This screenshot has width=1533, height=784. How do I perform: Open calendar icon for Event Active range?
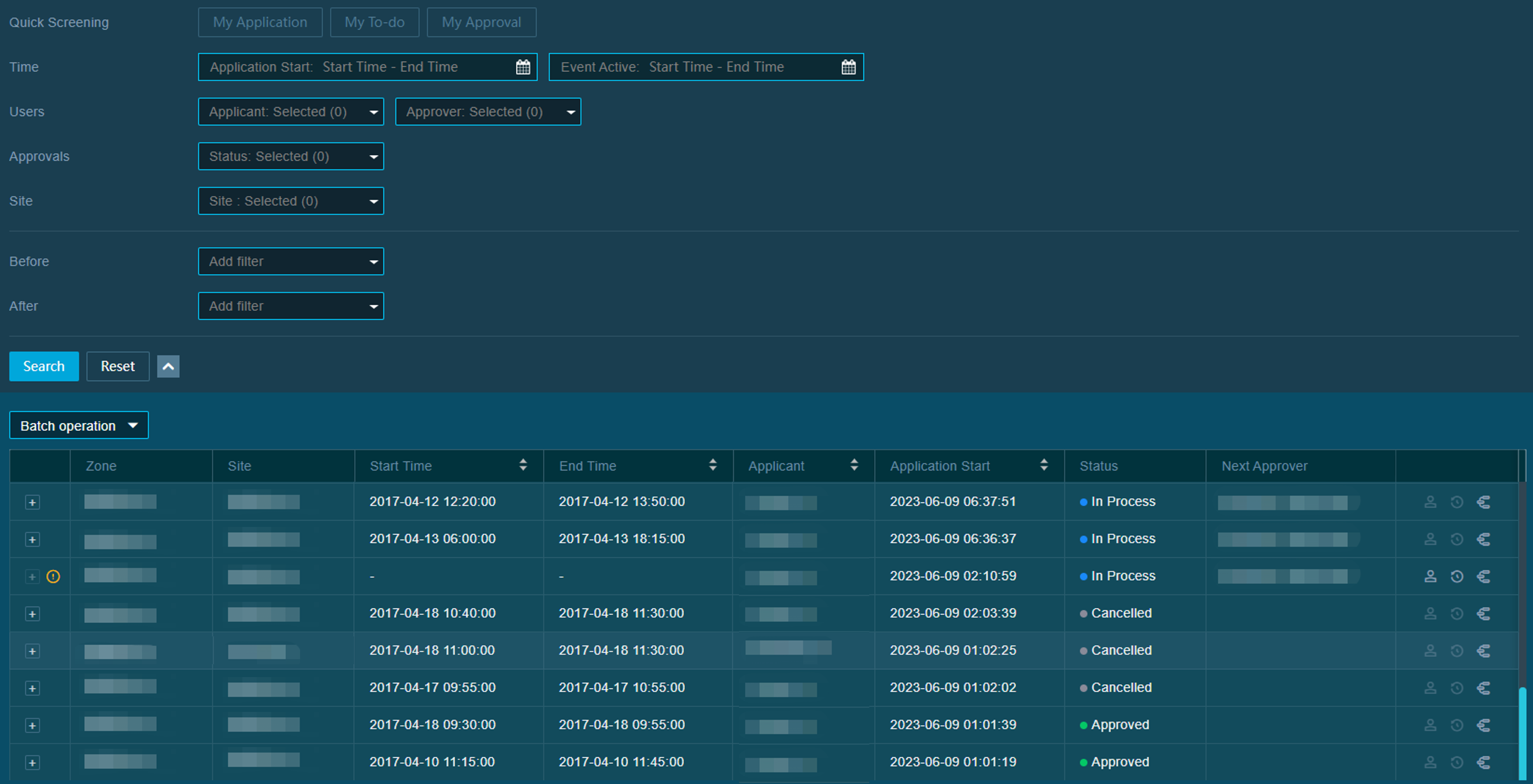(849, 67)
